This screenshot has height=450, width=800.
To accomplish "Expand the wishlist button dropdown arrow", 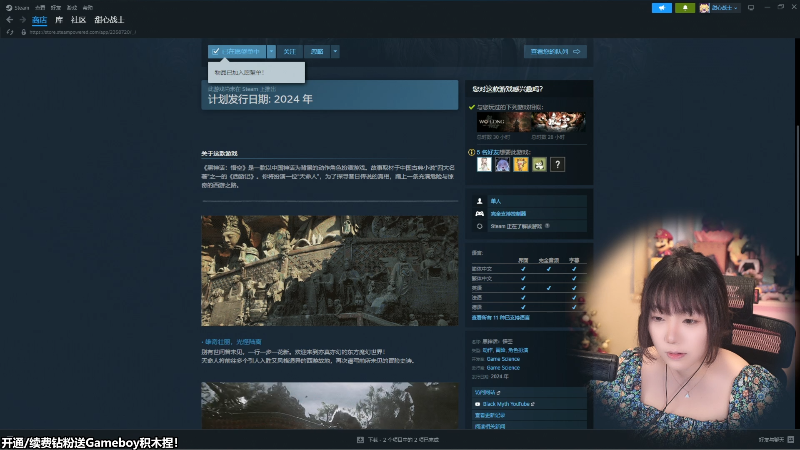I will [x=271, y=52].
